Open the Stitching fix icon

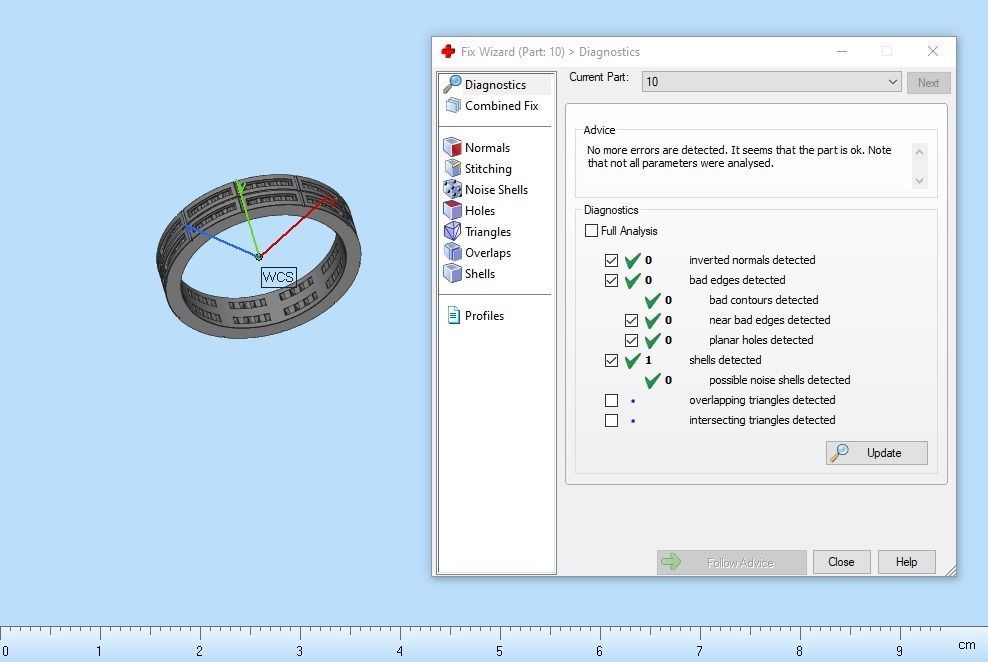click(452, 168)
